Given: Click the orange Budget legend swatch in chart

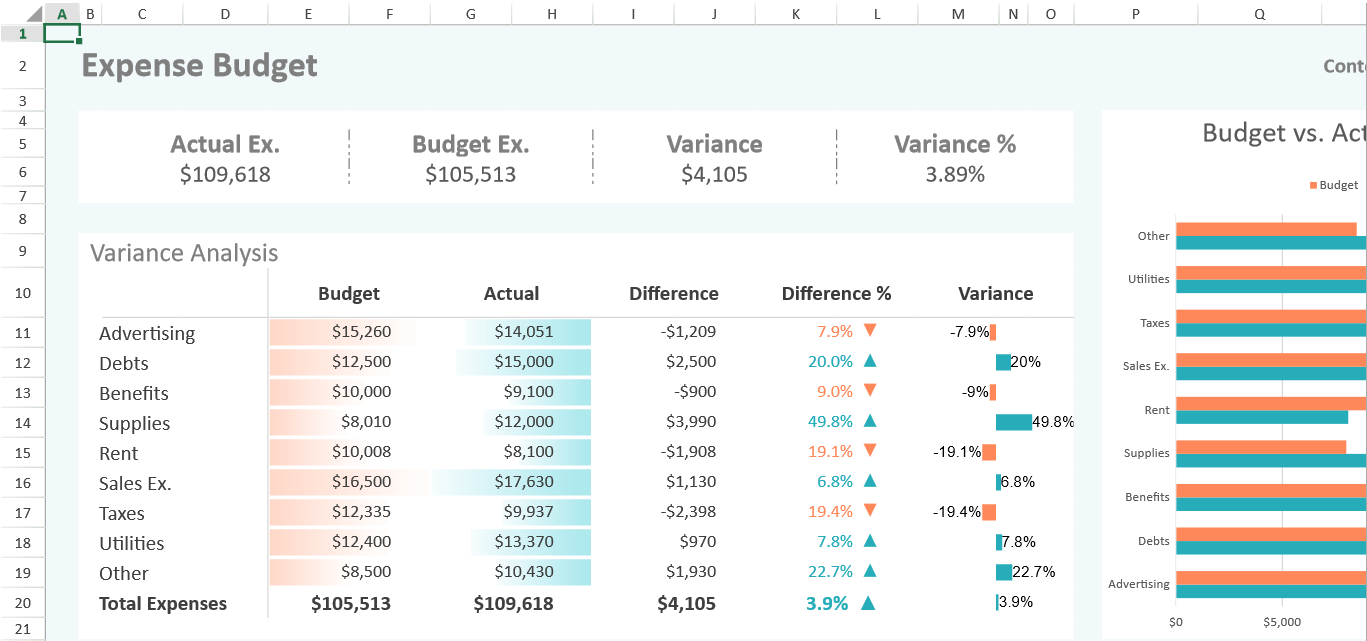Looking at the screenshot, I should pyautogui.click(x=1313, y=186).
